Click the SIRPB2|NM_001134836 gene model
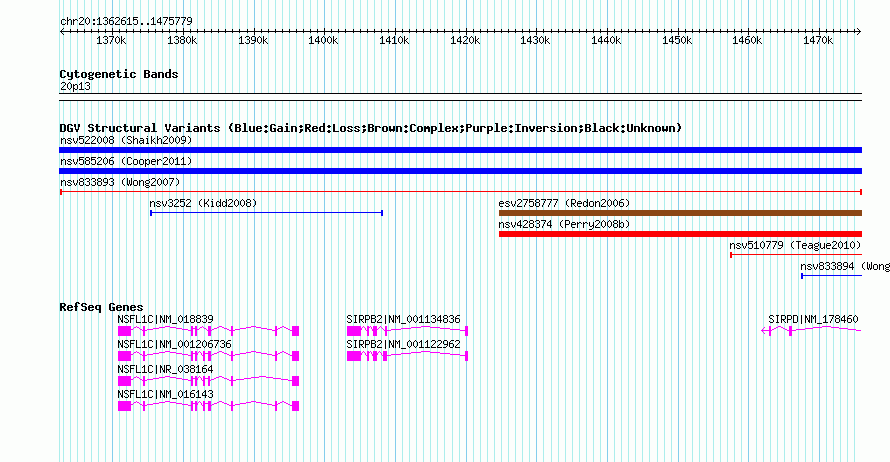 point(407,331)
